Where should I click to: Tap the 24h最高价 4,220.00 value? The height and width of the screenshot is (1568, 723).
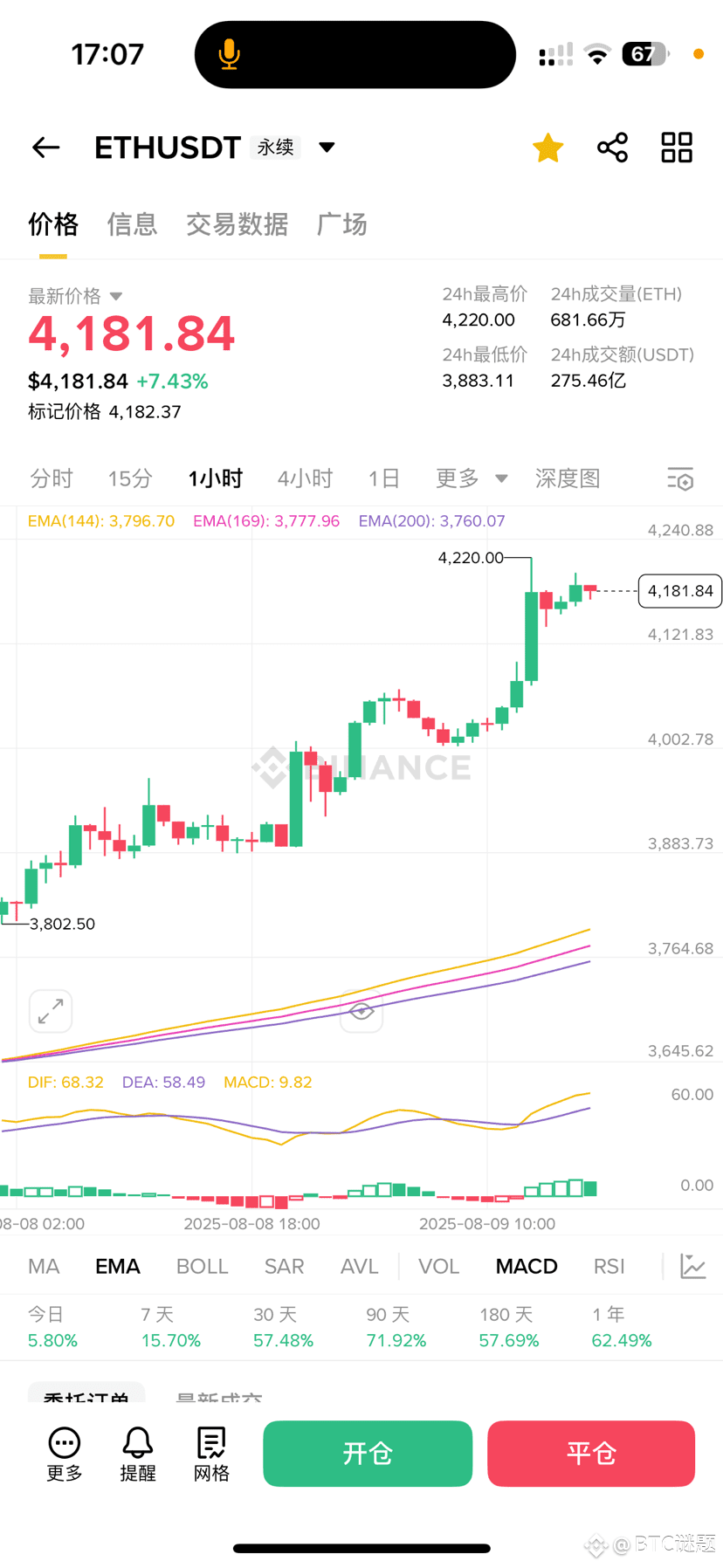pyautogui.click(x=479, y=320)
